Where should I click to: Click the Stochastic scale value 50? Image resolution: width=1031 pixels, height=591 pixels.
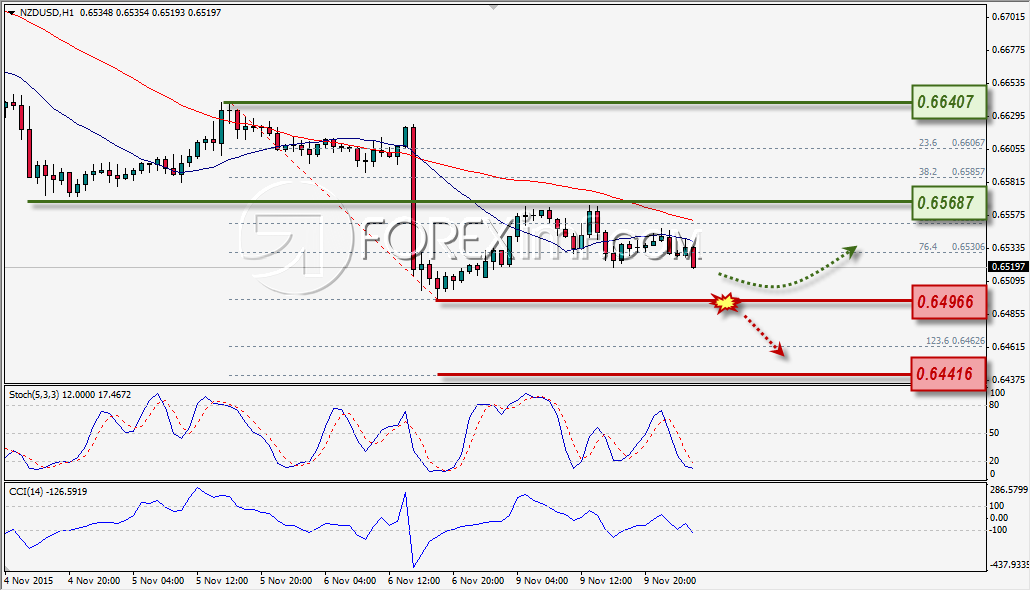coord(994,433)
